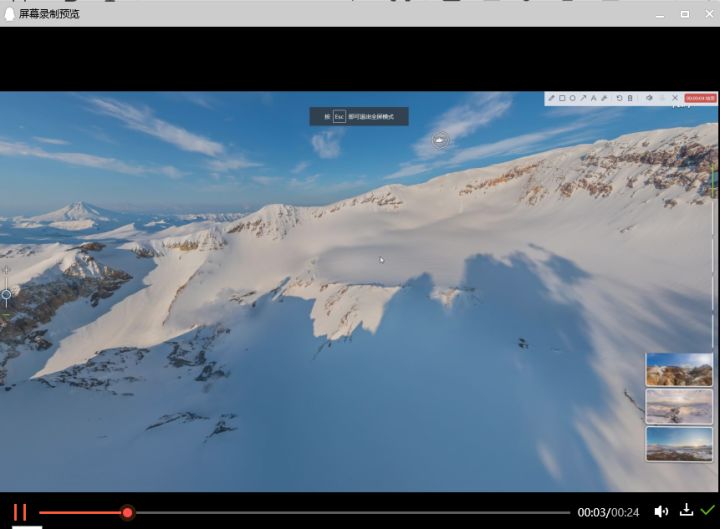
Task: Select the arrow annotation tool
Action: pos(583,98)
